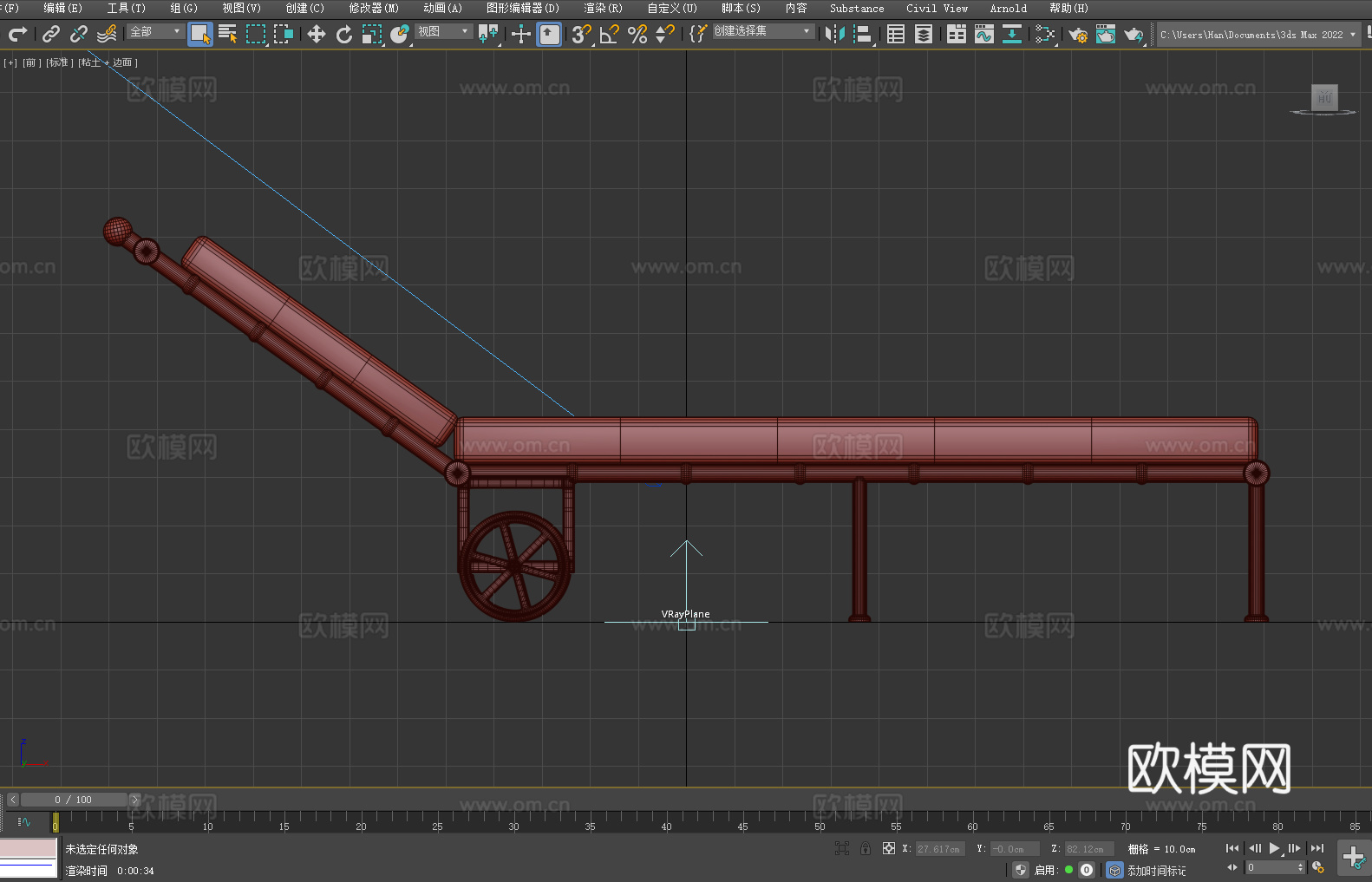Click viewport [标准] shading label

60,62
